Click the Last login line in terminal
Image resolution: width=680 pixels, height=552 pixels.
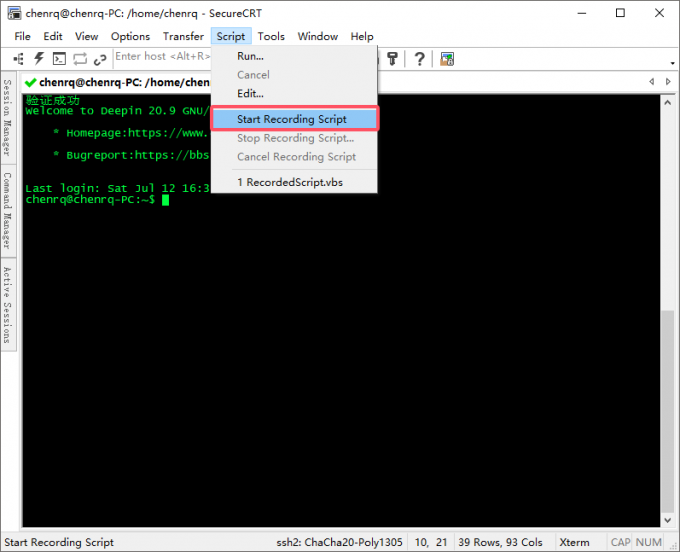[x=118, y=188]
